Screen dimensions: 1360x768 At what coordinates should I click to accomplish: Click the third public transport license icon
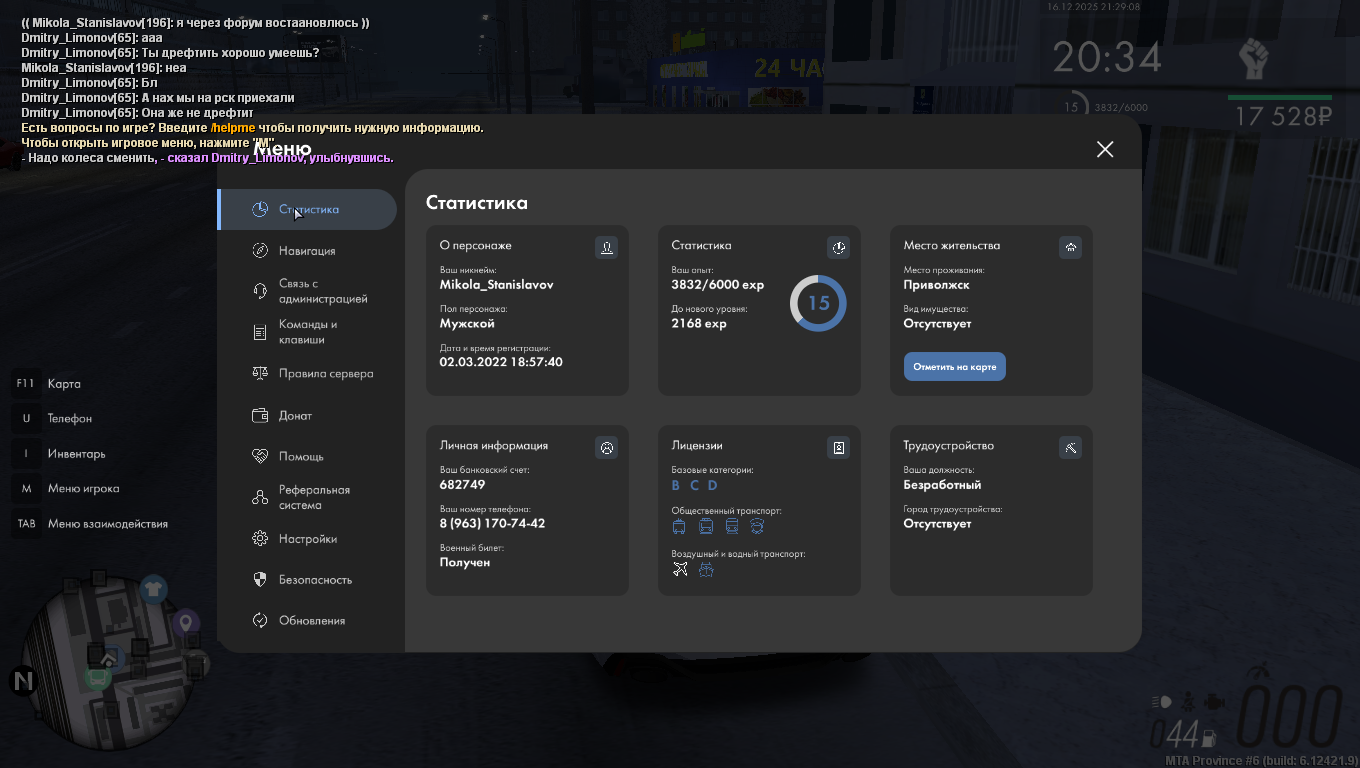[x=732, y=526]
